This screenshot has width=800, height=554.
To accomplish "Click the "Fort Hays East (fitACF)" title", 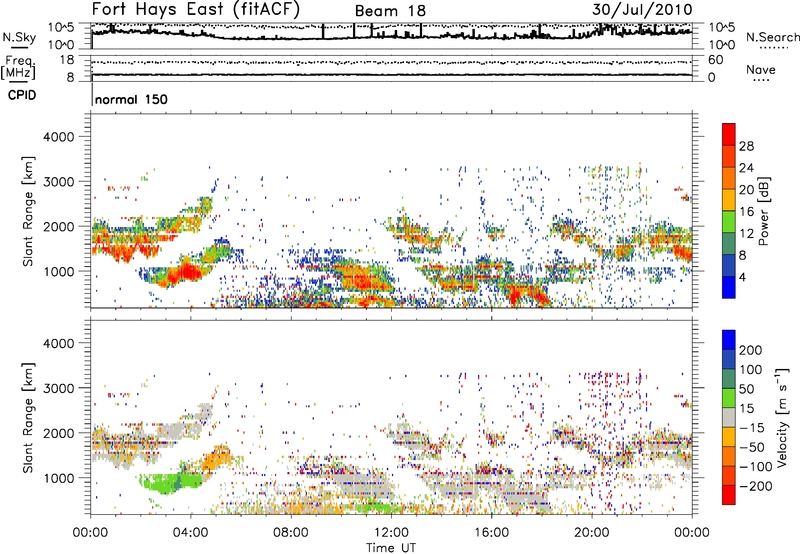I will [195, 10].
